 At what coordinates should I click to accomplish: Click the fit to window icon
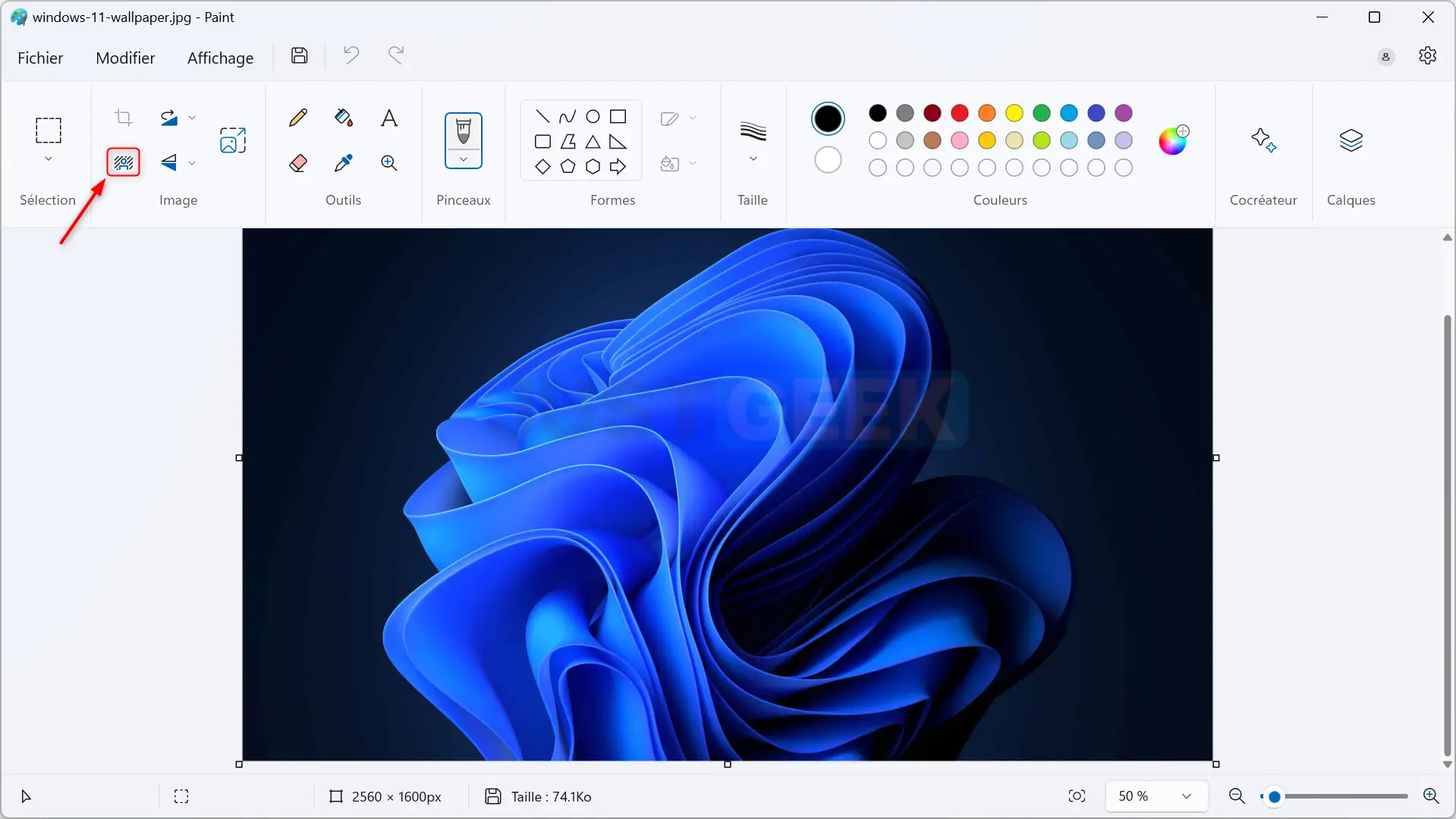click(x=1077, y=796)
